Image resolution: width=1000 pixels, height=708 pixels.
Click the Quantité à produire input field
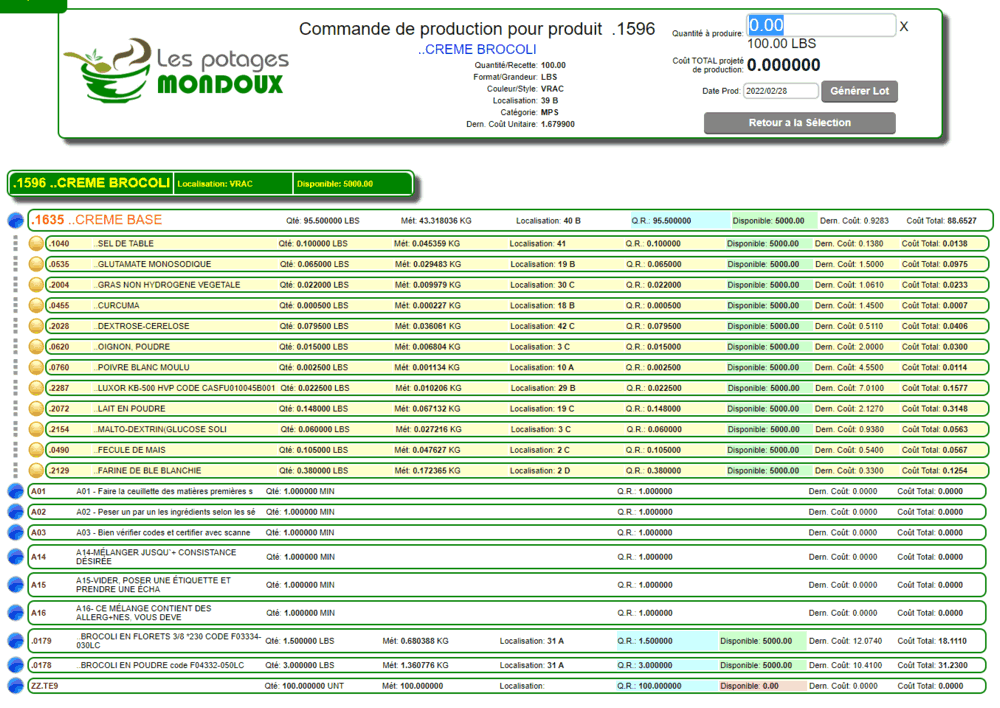(820, 26)
